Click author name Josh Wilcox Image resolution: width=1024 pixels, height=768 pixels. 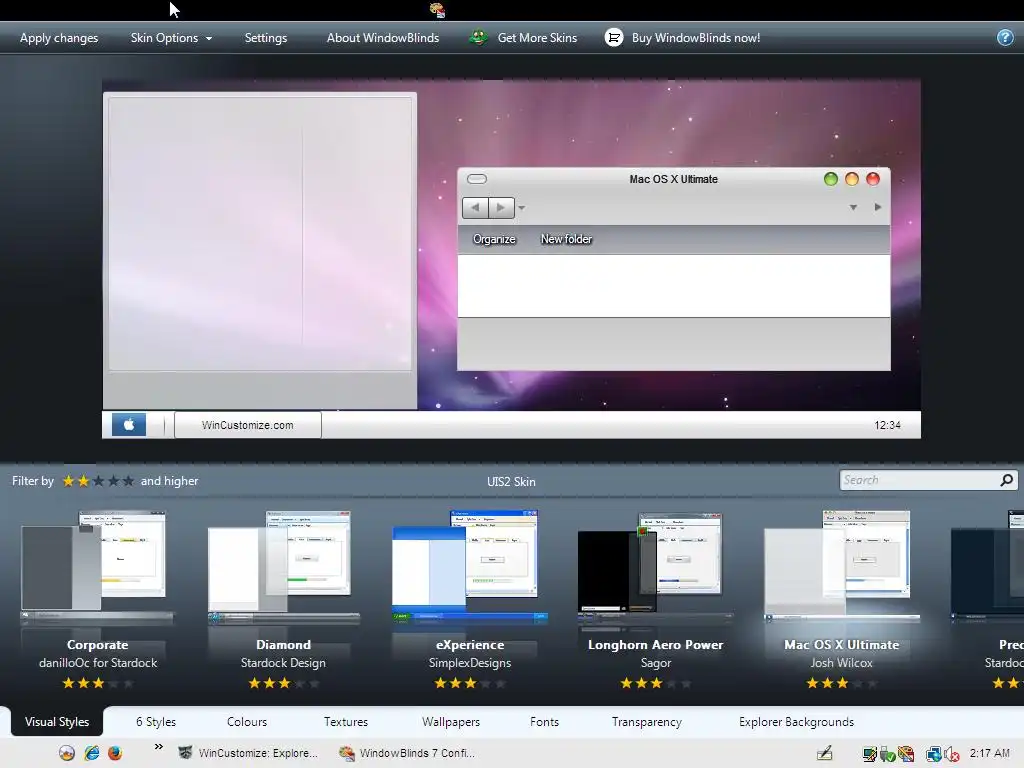point(841,663)
